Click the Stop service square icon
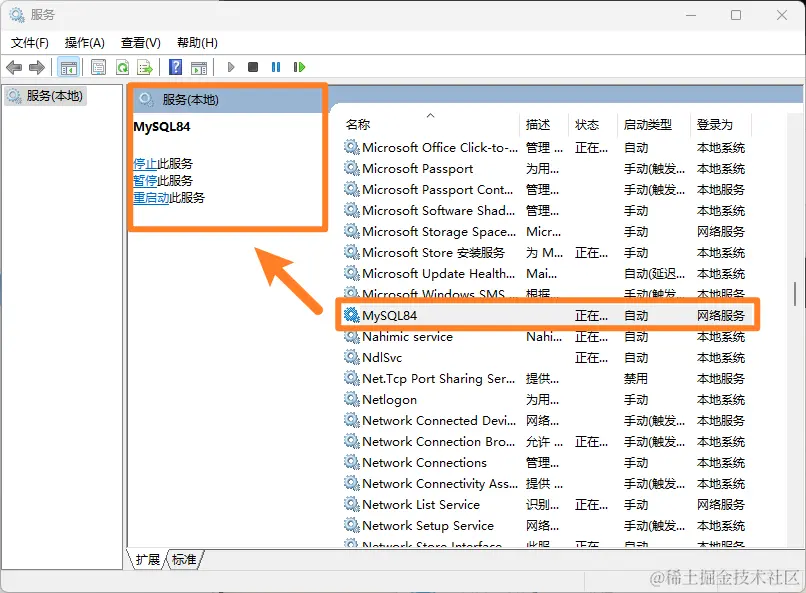Image resolution: width=806 pixels, height=593 pixels. pyautogui.click(x=253, y=67)
